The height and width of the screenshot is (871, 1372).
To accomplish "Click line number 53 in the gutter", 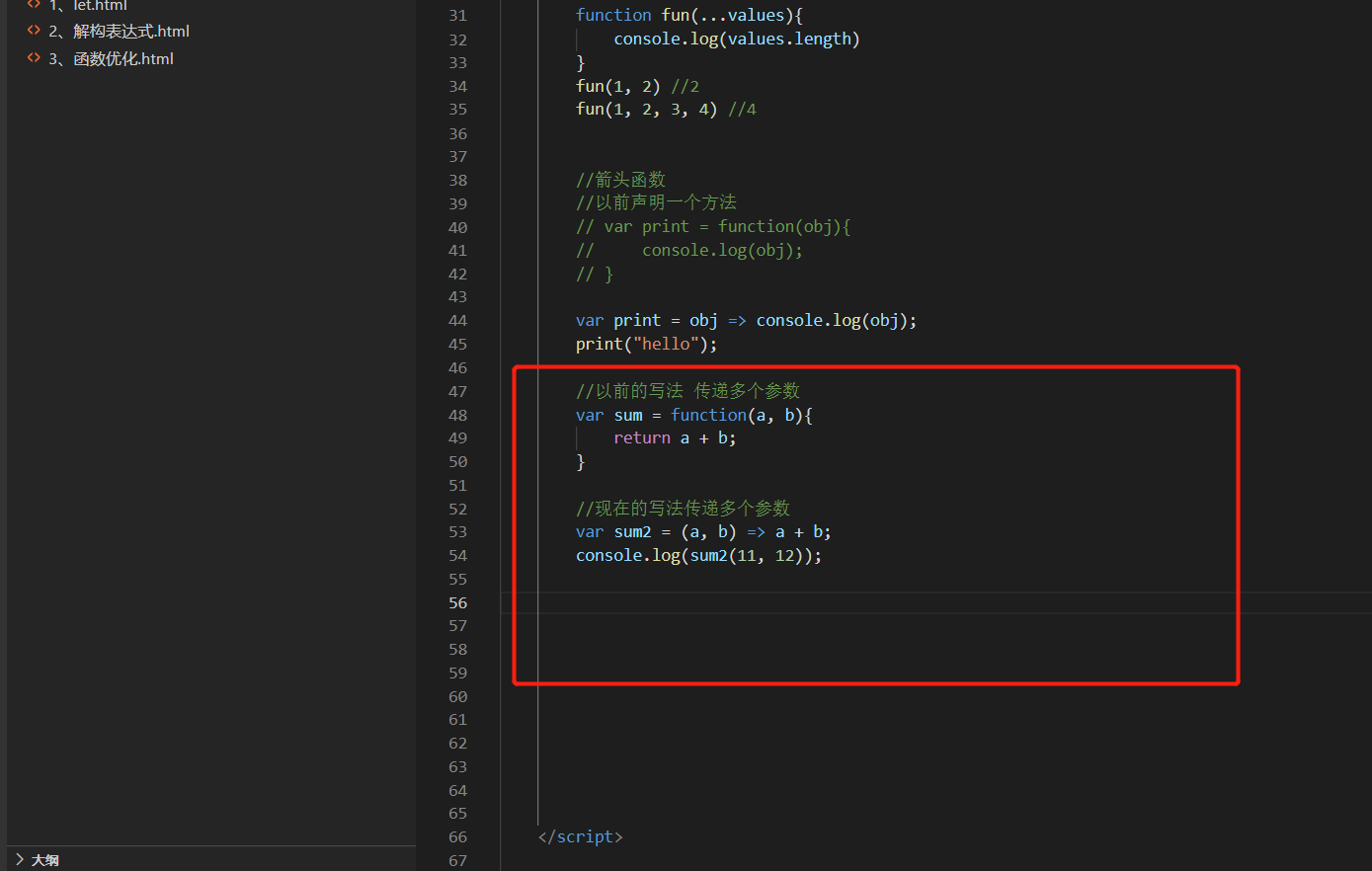I will [457, 532].
